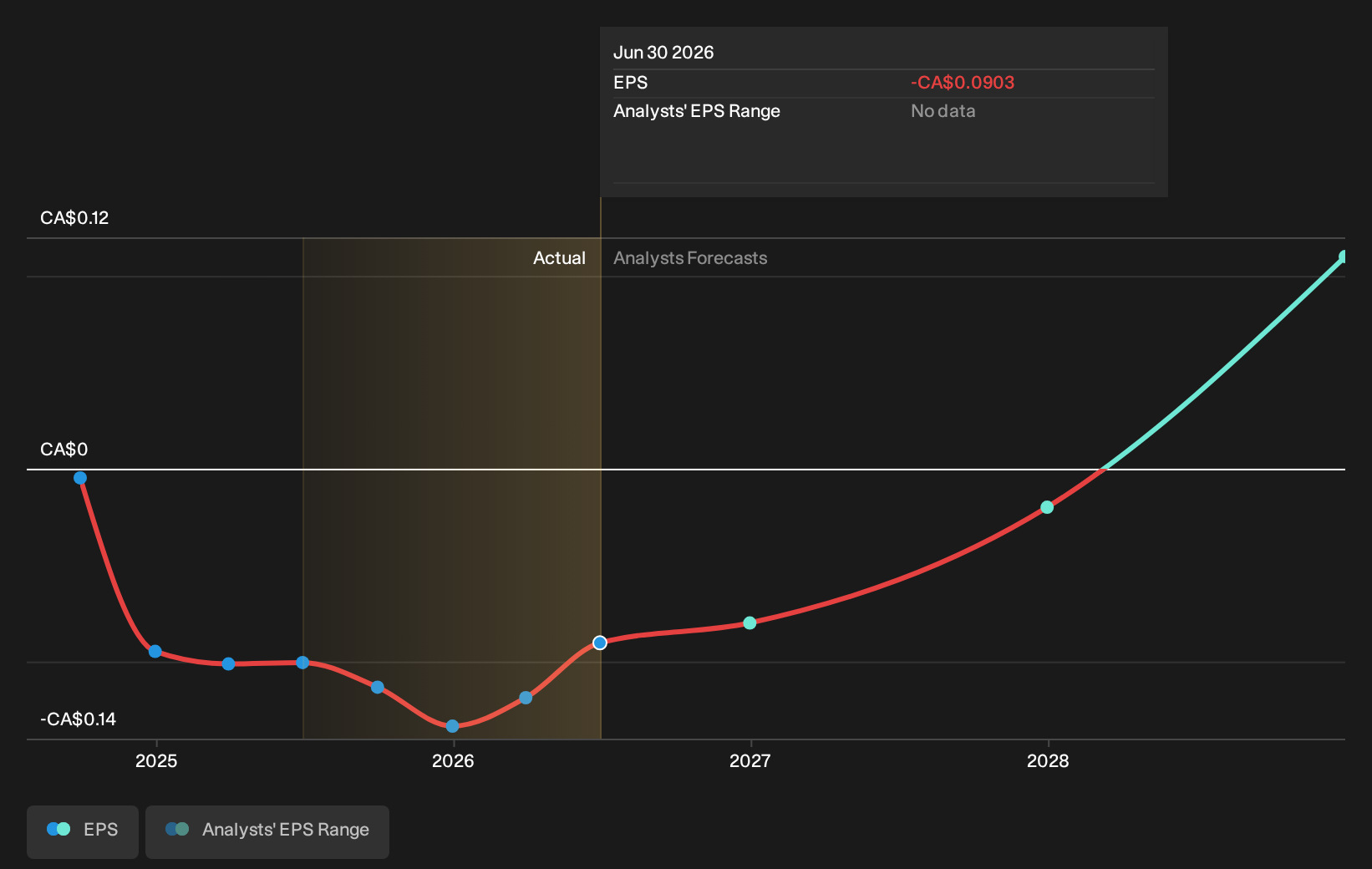
Task: Click the 2028 x-axis label
Action: (1048, 761)
